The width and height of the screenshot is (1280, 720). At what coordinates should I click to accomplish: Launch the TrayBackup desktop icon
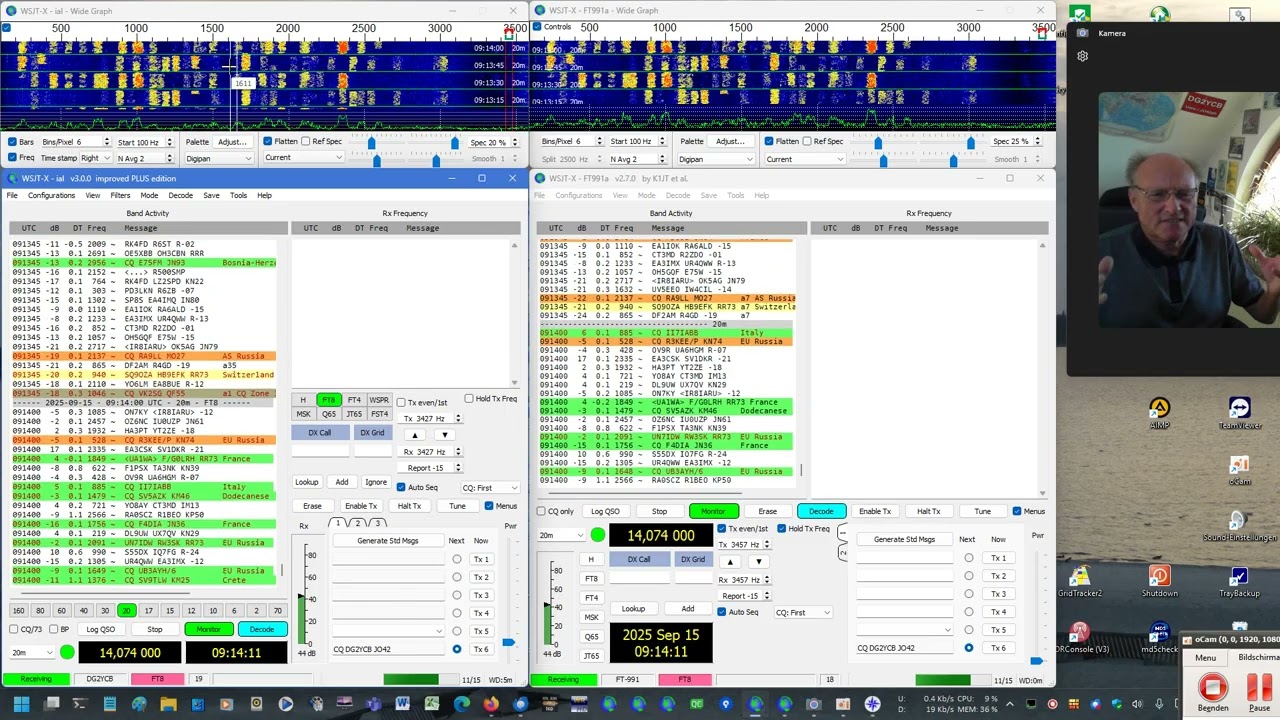[x=1239, y=582]
